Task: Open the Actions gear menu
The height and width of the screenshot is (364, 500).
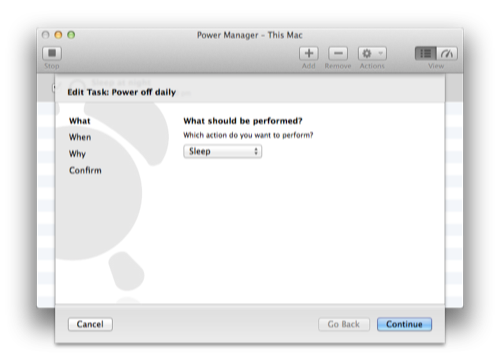Action: coord(372,53)
